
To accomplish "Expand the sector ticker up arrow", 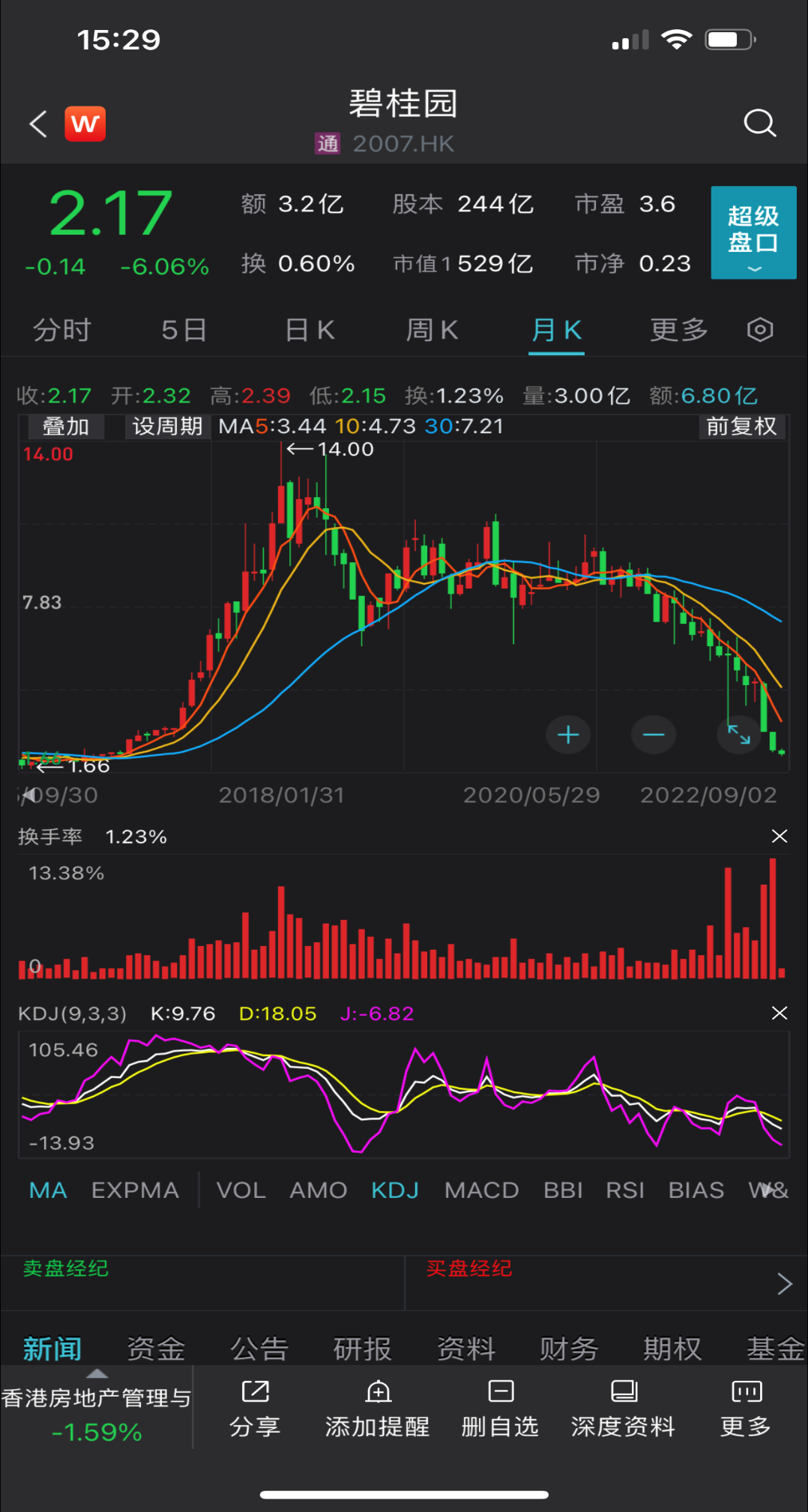I will 97,1374.
